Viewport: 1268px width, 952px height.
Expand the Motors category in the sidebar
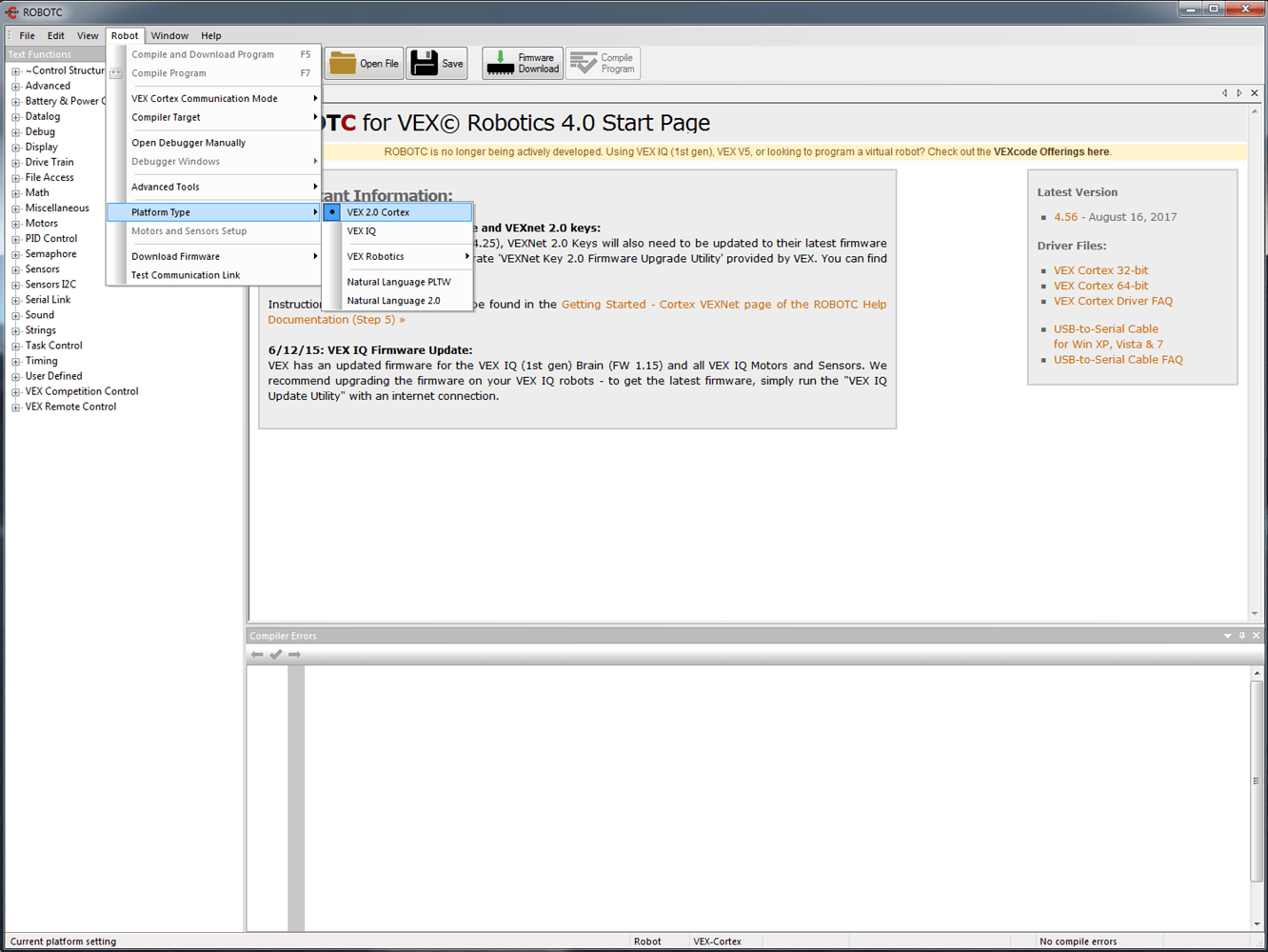15,223
